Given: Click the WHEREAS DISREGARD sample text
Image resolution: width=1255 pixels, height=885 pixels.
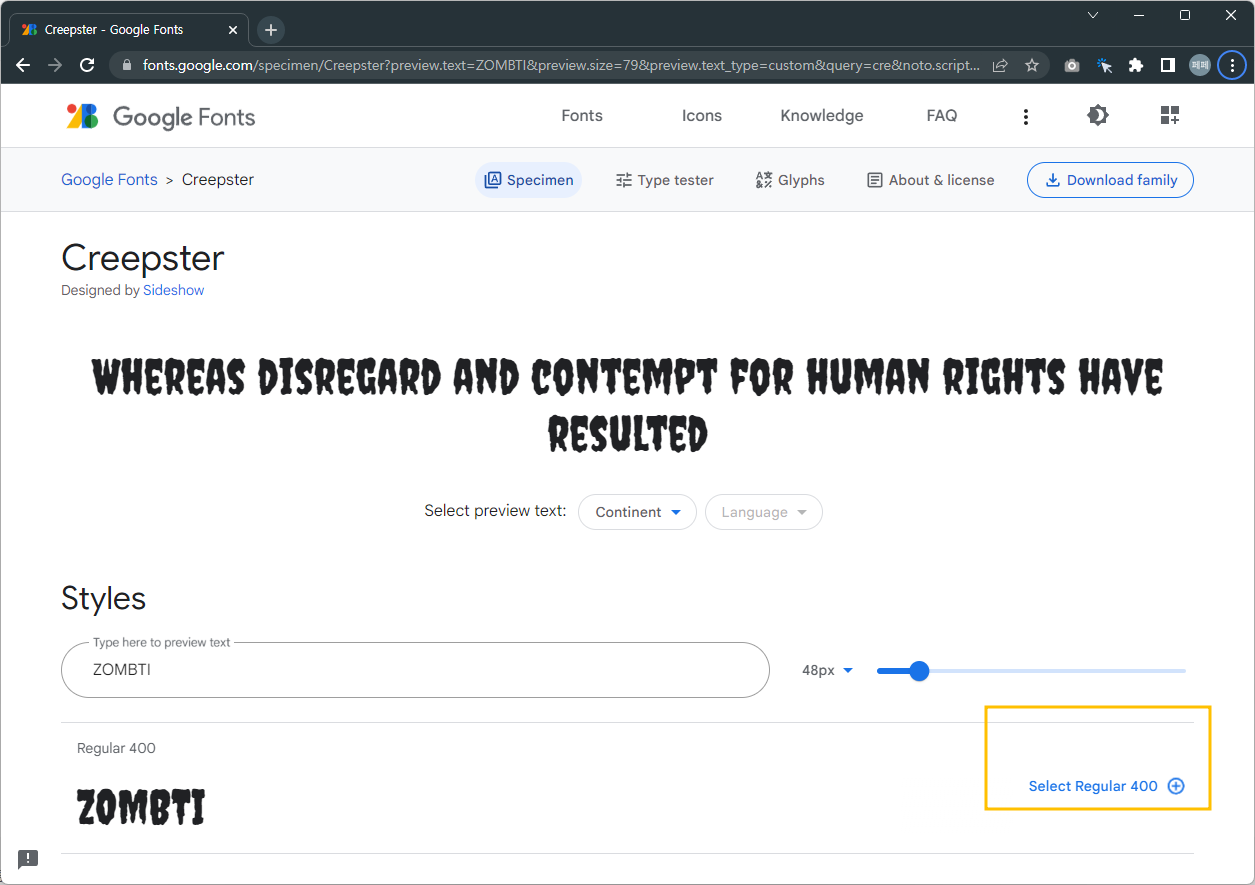Looking at the screenshot, I should [628, 406].
